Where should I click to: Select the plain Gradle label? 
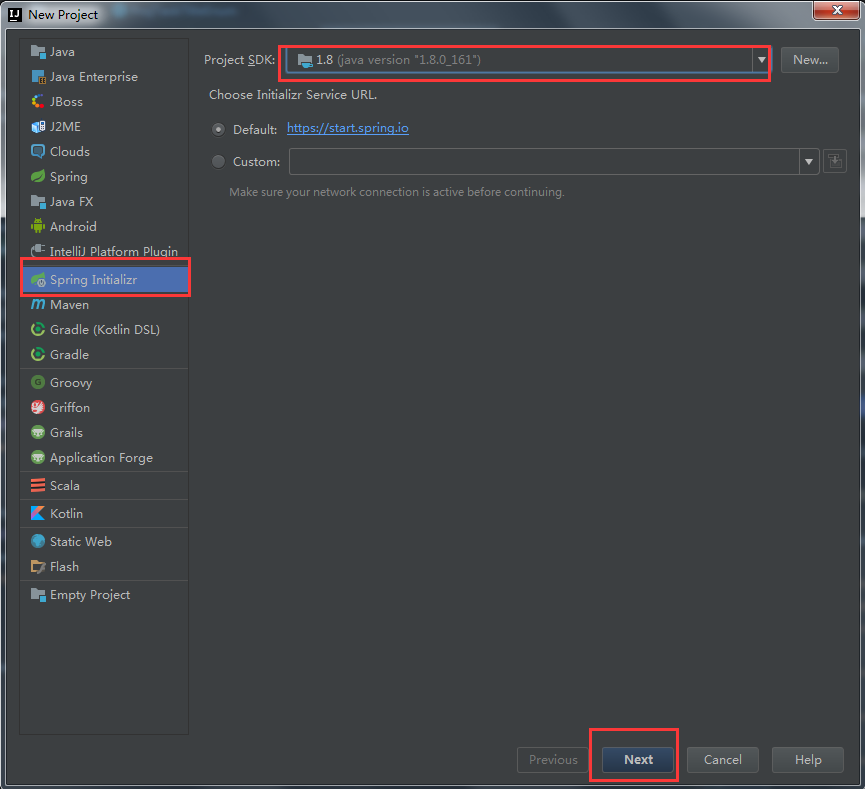click(70, 355)
